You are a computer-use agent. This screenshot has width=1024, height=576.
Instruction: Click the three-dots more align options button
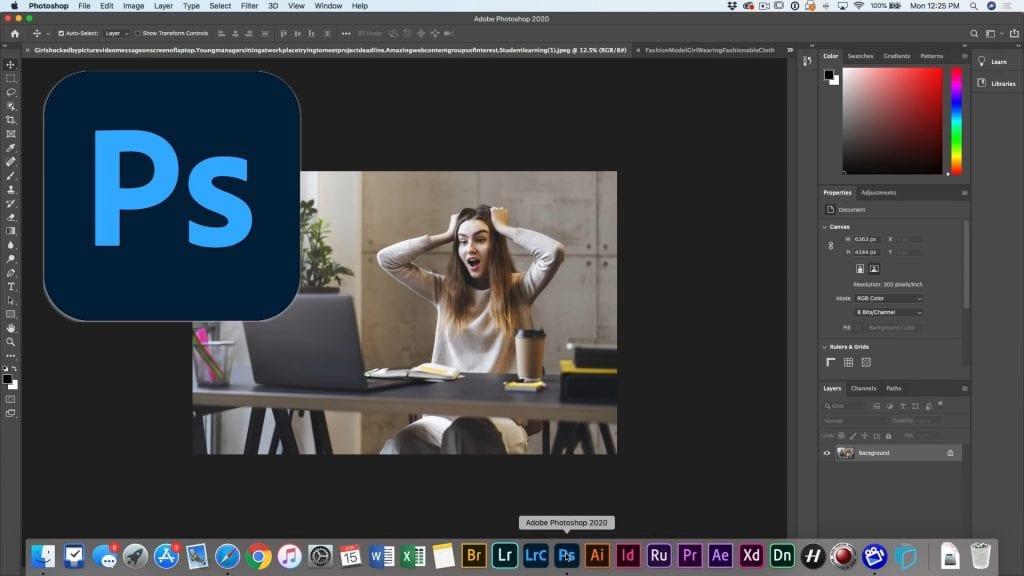coord(346,33)
